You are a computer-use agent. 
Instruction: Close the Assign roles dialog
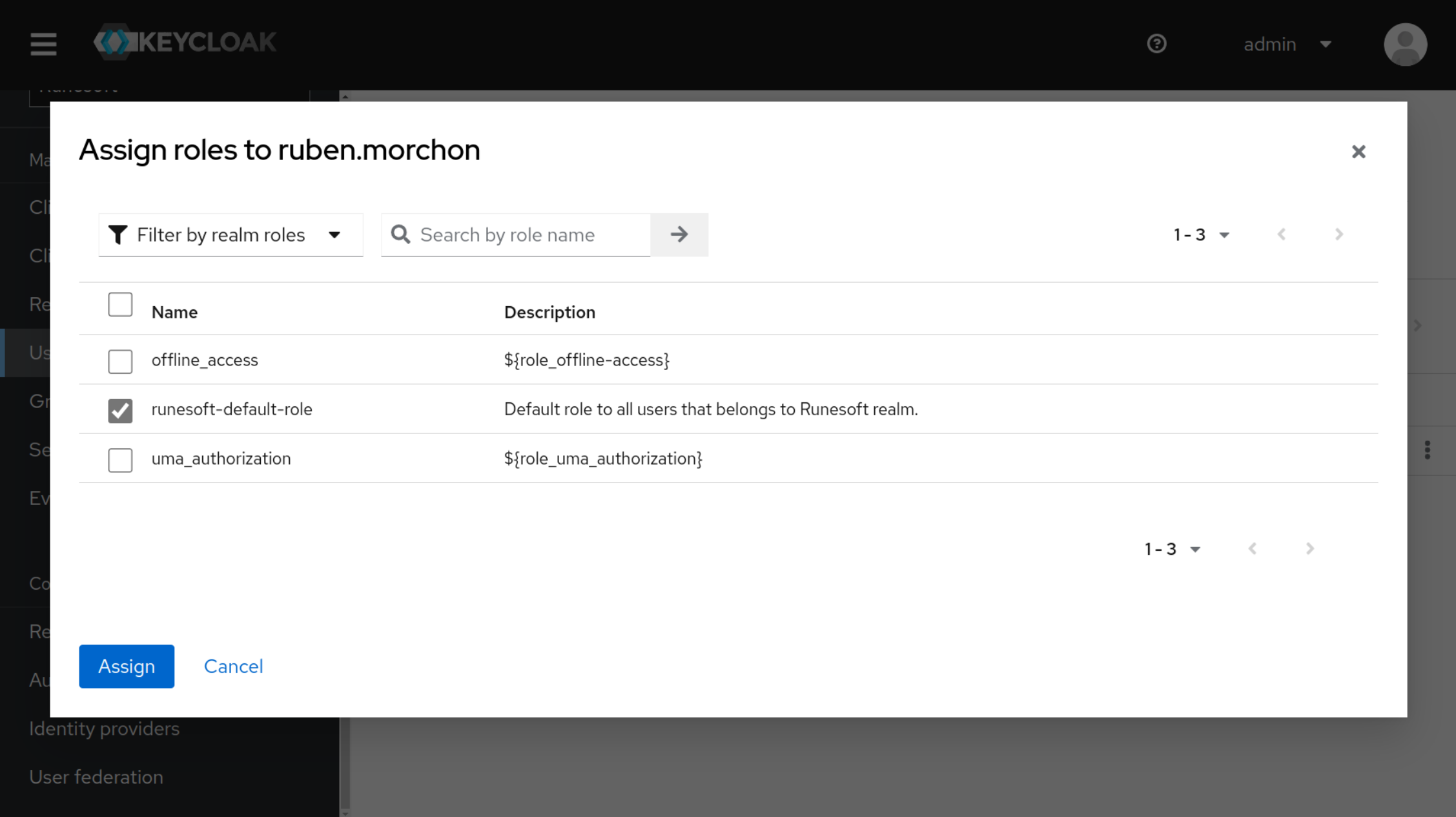pyautogui.click(x=1359, y=152)
